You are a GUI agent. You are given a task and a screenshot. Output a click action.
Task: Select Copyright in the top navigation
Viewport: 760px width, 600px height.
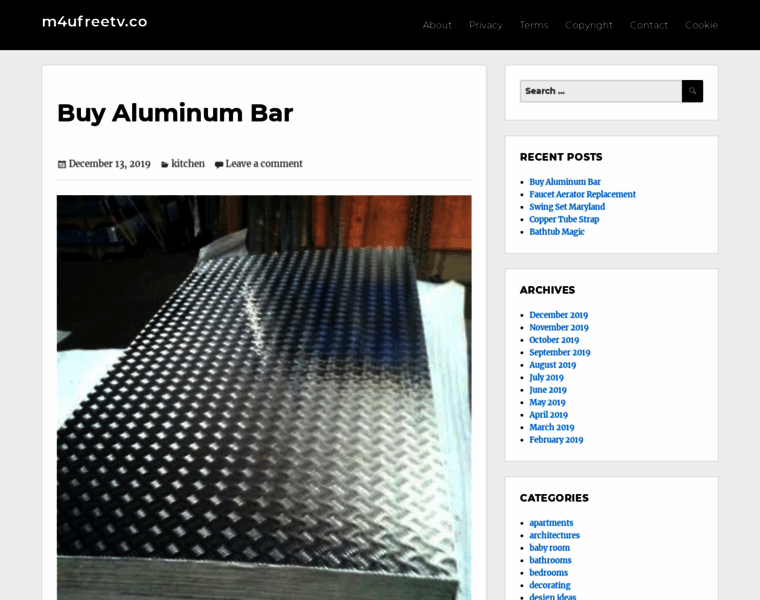point(589,25)
